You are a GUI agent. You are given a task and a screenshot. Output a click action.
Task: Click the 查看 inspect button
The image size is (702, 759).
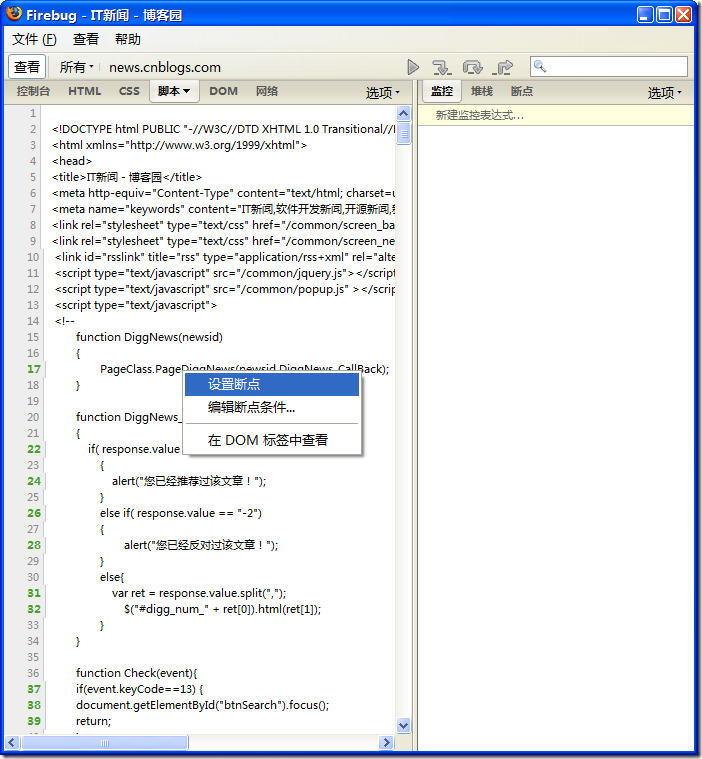click(x=27, y=67)
